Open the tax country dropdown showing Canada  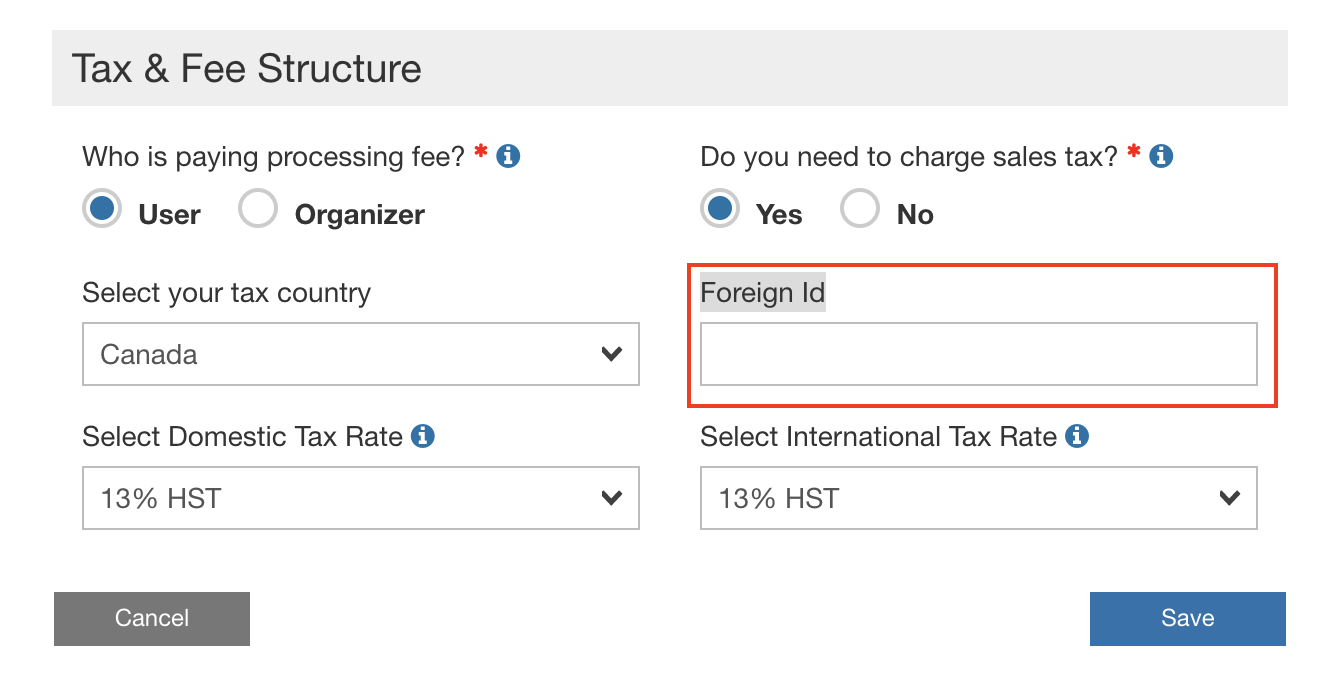click(x=360, y=354)
